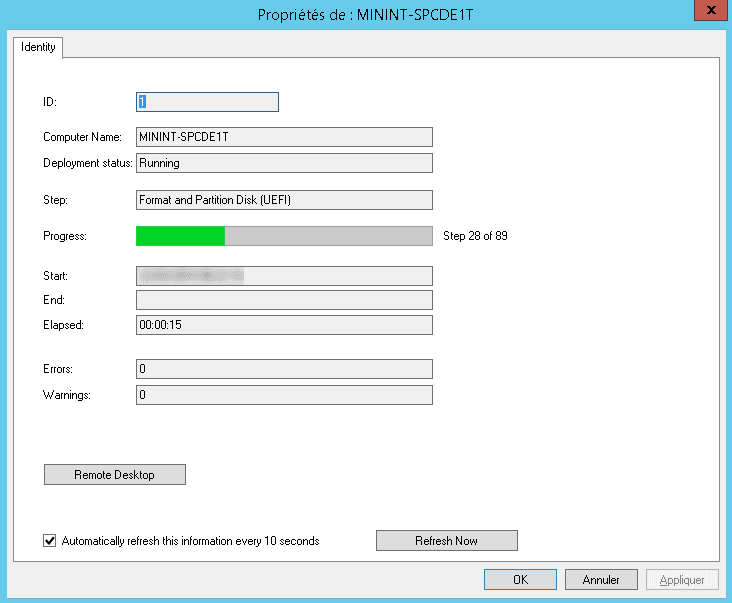Click the 'Elapsed:' label
The width and height of the screenshot is (732, 603).
coord(63,325)
